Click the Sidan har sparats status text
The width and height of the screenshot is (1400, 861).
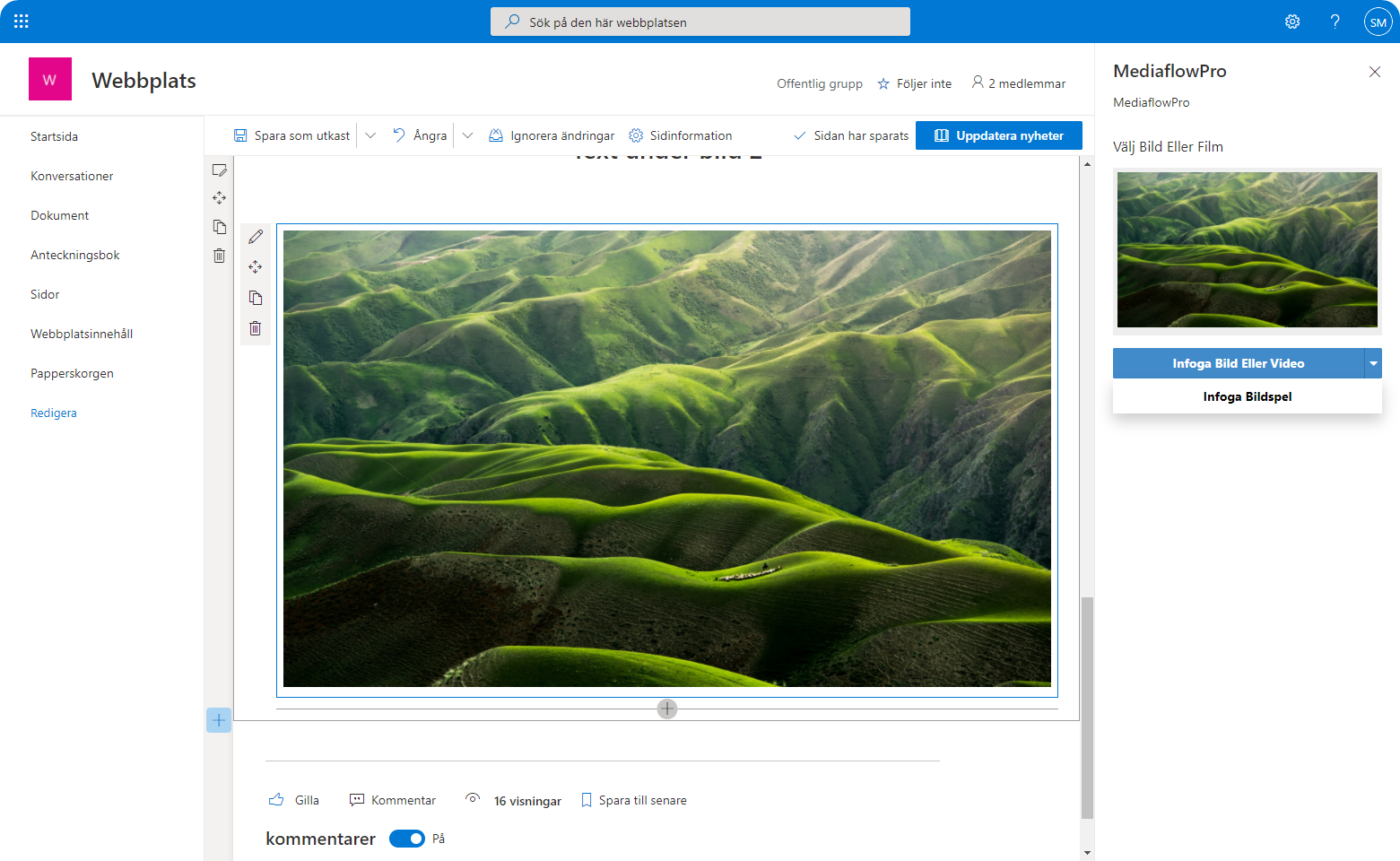tap(861, 135)
